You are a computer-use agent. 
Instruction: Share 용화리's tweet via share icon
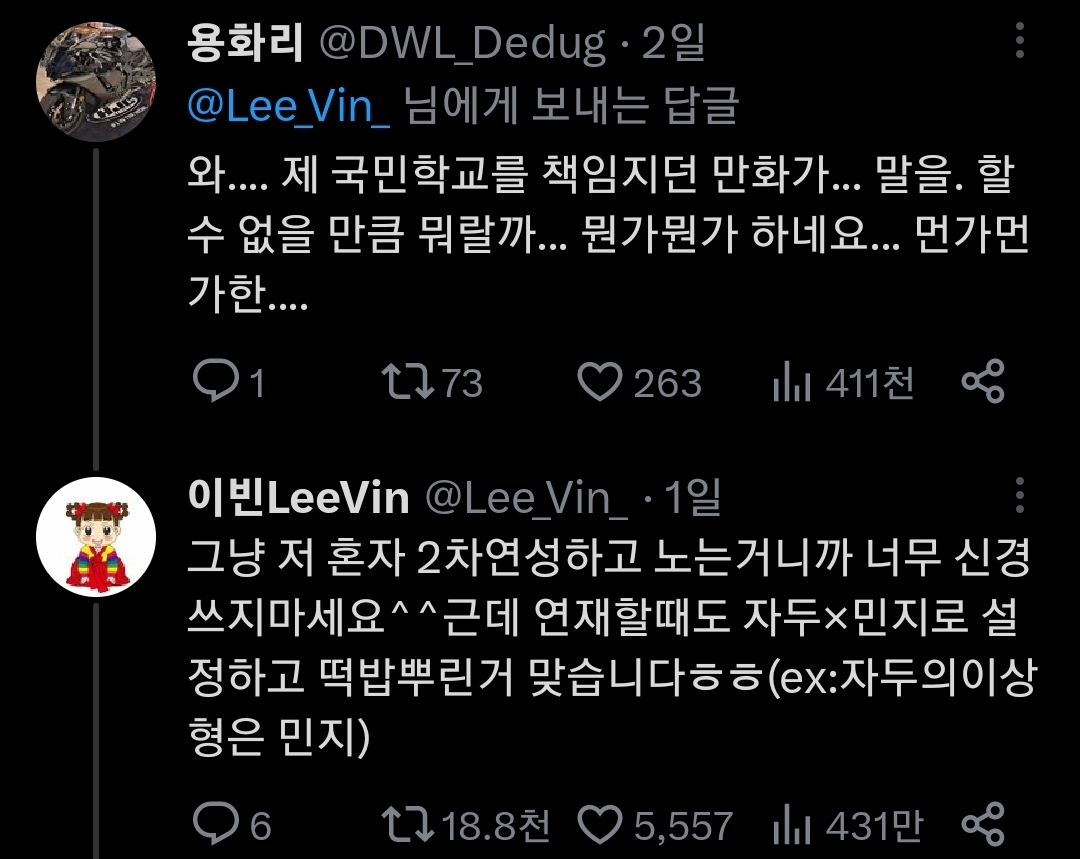[x=983, y=381]
